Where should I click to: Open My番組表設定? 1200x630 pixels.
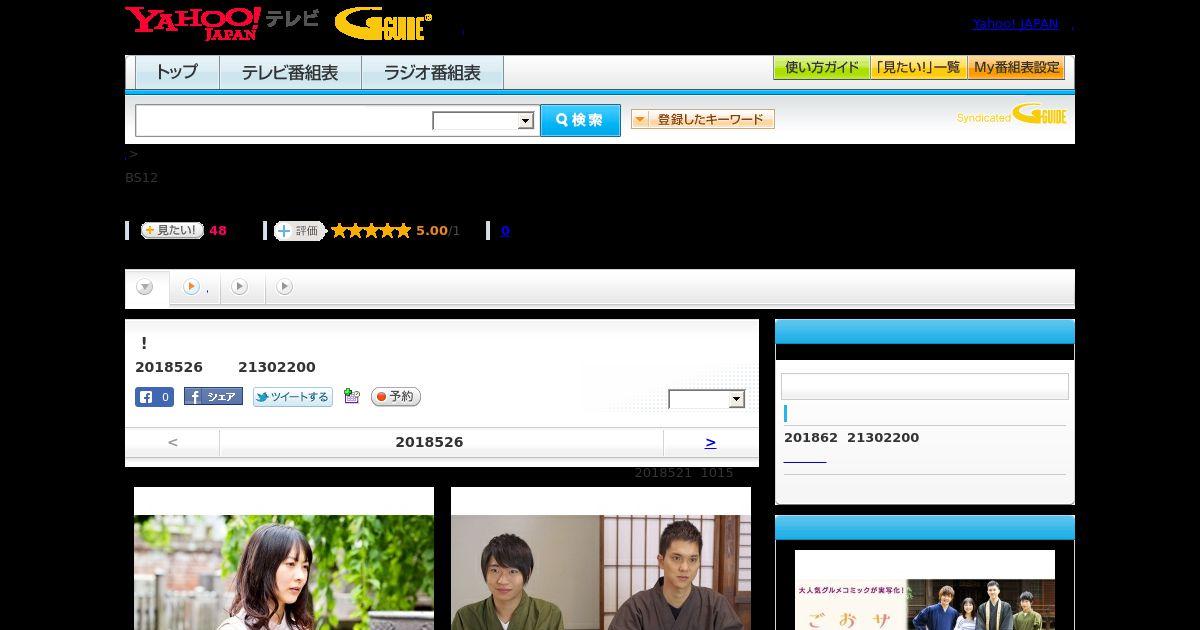(x=1016, y=68)
